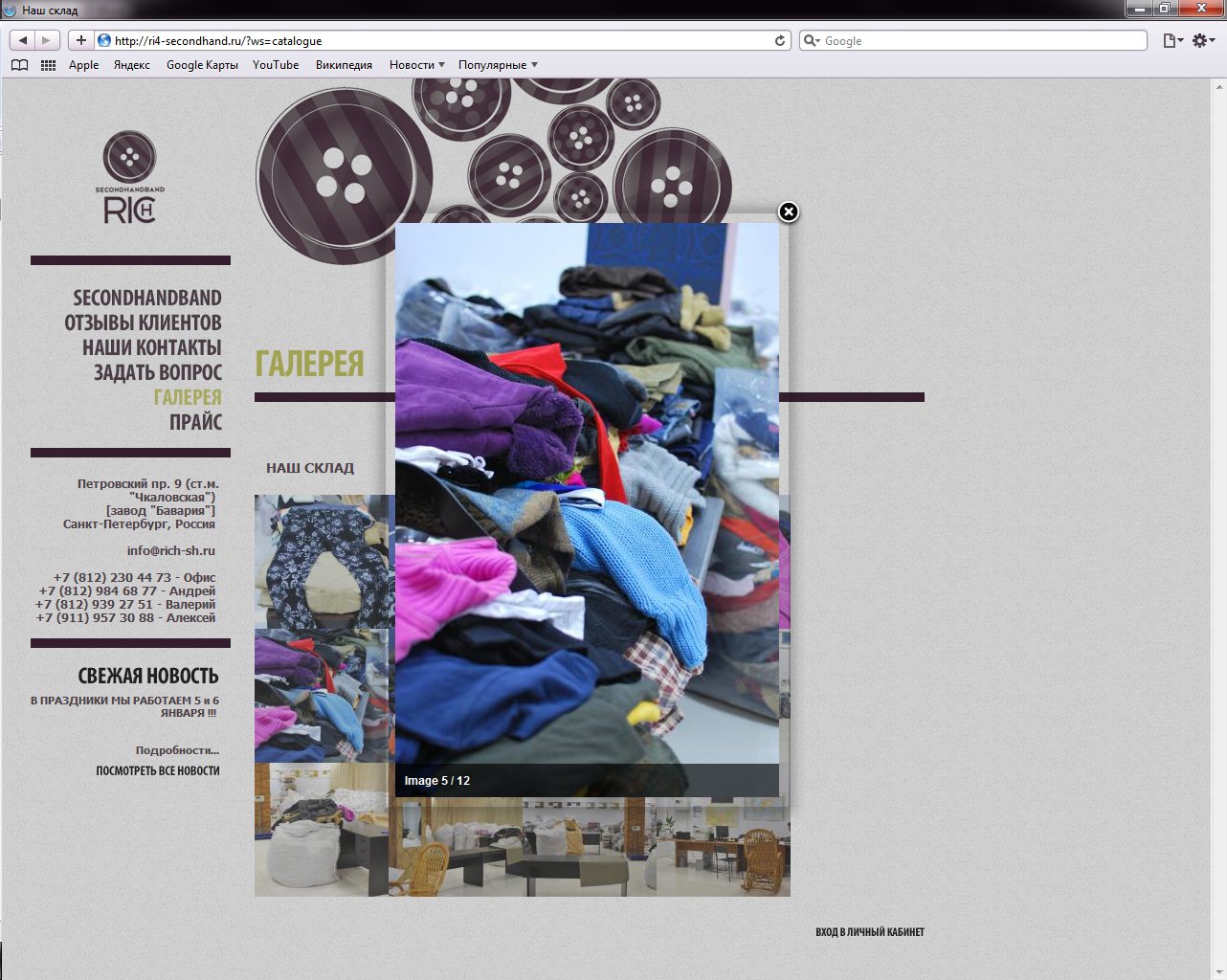Viewport: 1227px width, 980px height.
Task: Go forward to the next page
Action: 47,40
